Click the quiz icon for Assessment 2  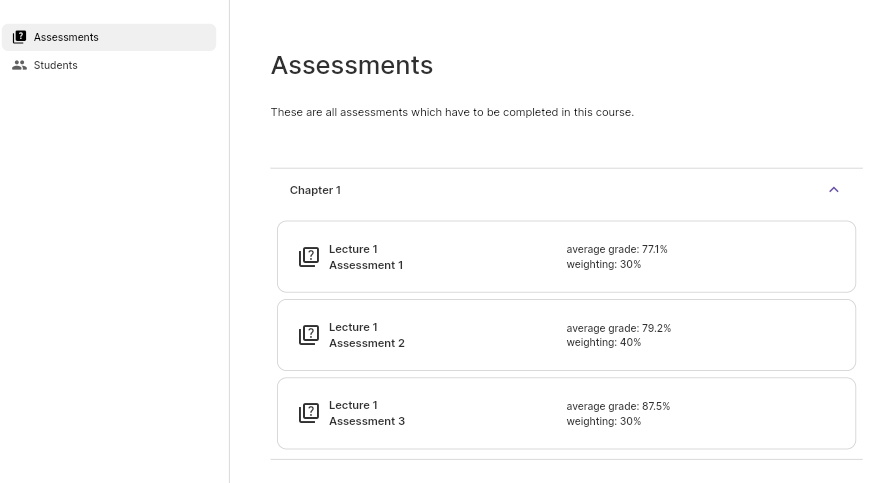309,335
